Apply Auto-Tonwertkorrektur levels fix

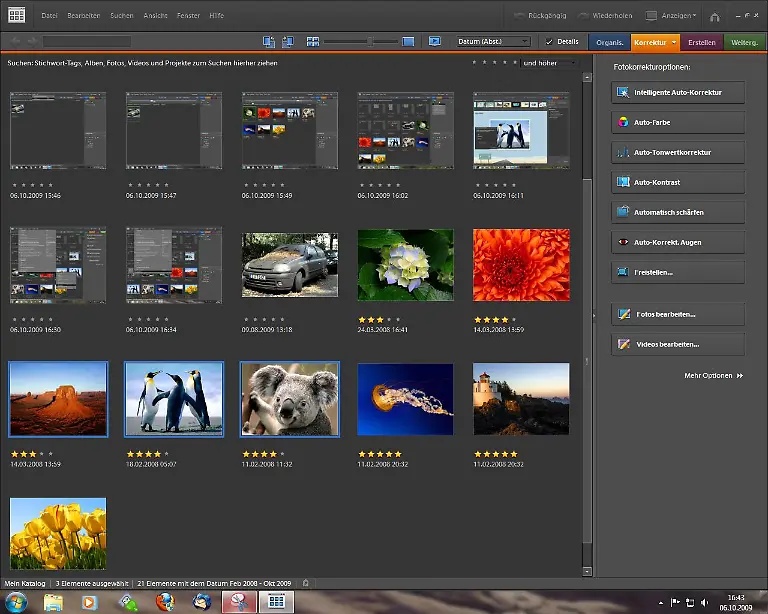(678, 153)
